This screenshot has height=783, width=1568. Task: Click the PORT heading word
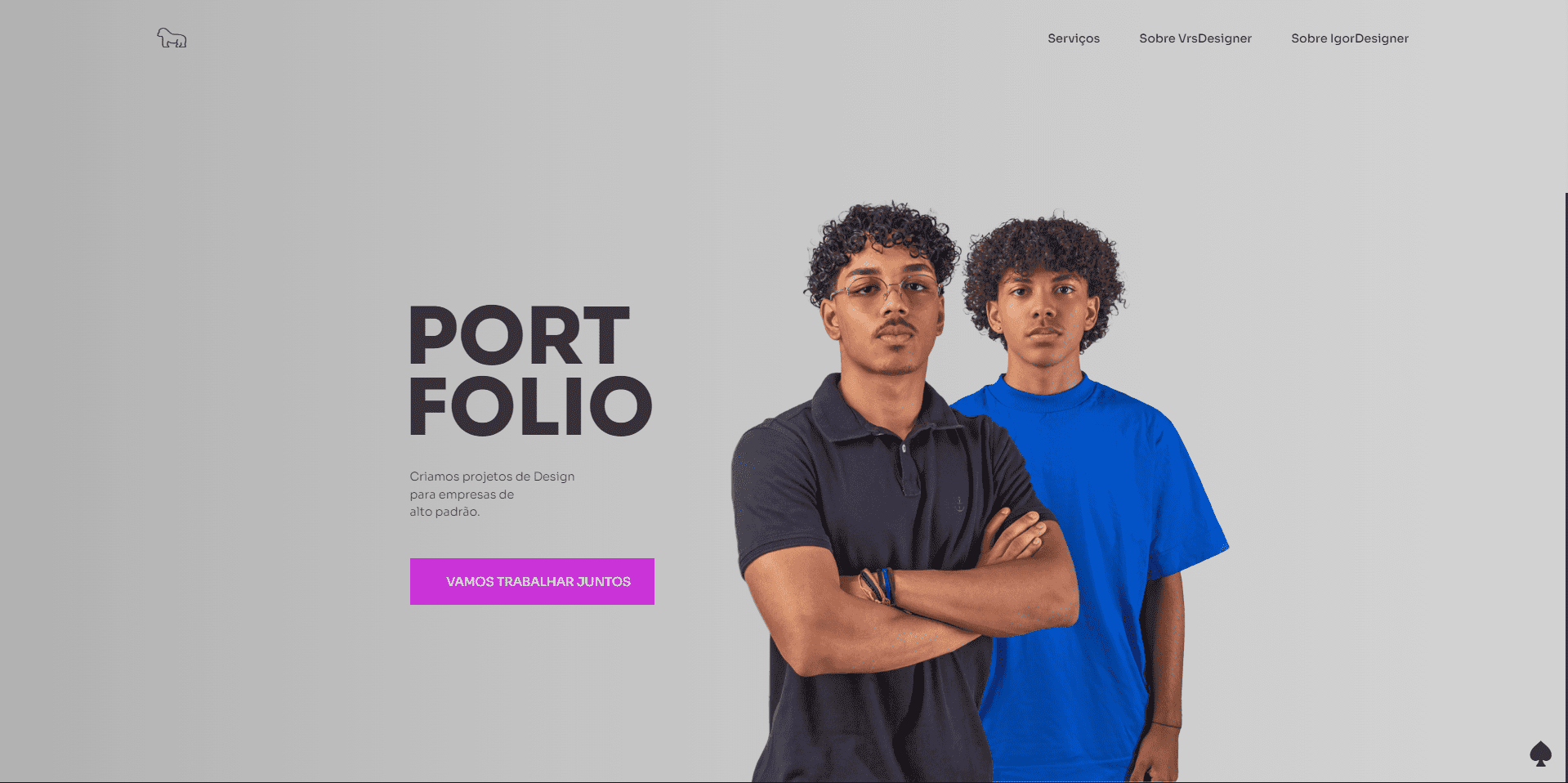[x=520, y=335]
